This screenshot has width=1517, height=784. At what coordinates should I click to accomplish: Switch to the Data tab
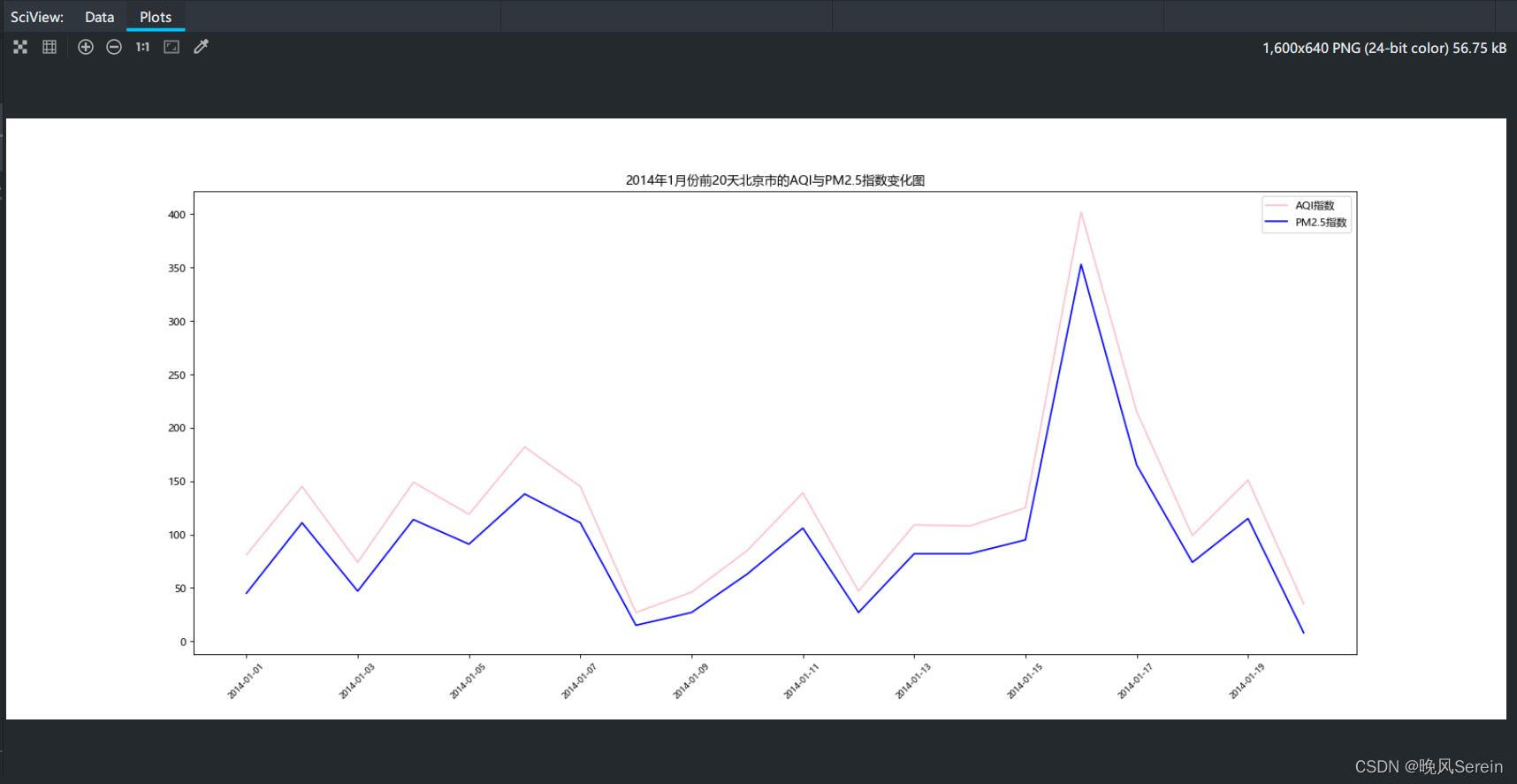[x=99, y=17]
